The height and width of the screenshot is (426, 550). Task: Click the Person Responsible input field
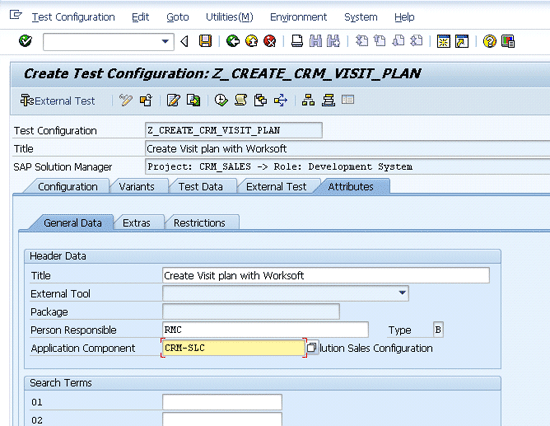point(265,330)
